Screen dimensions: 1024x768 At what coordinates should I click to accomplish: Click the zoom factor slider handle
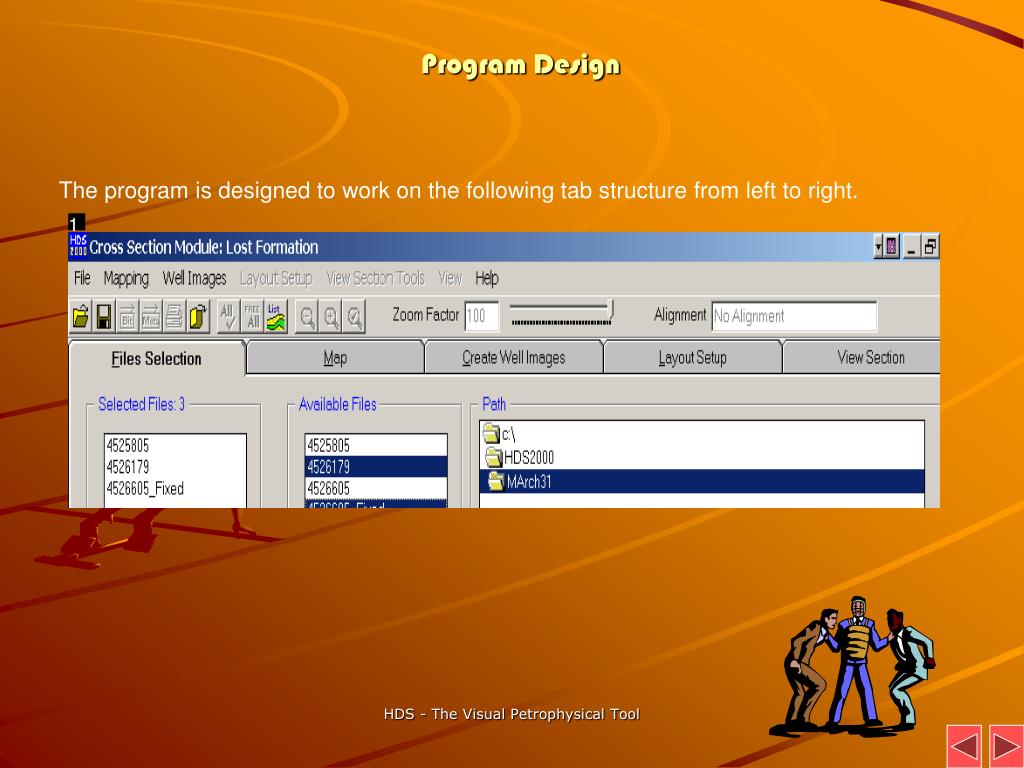coord(610,310)
